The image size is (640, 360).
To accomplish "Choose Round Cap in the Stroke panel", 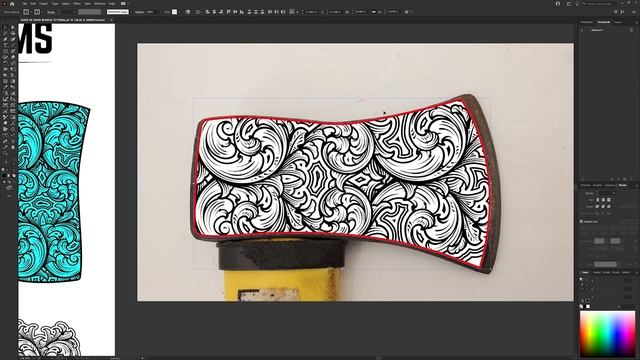I will pos(603,200).
